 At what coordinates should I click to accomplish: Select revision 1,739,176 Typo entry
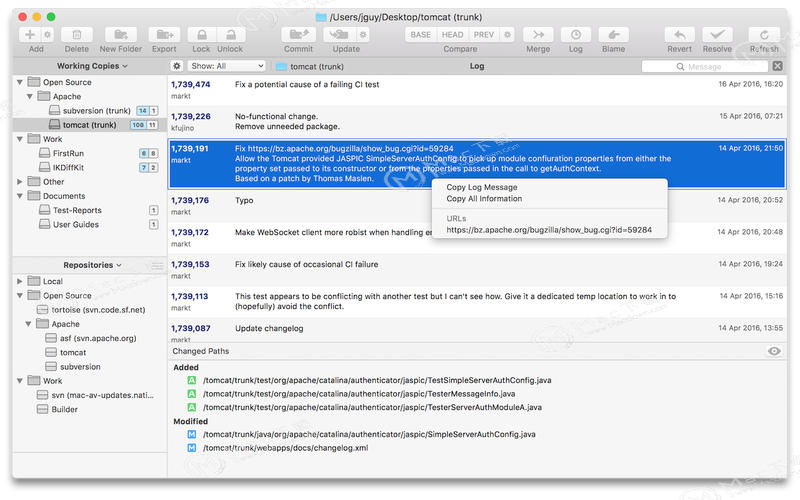[x=477, y=206]
